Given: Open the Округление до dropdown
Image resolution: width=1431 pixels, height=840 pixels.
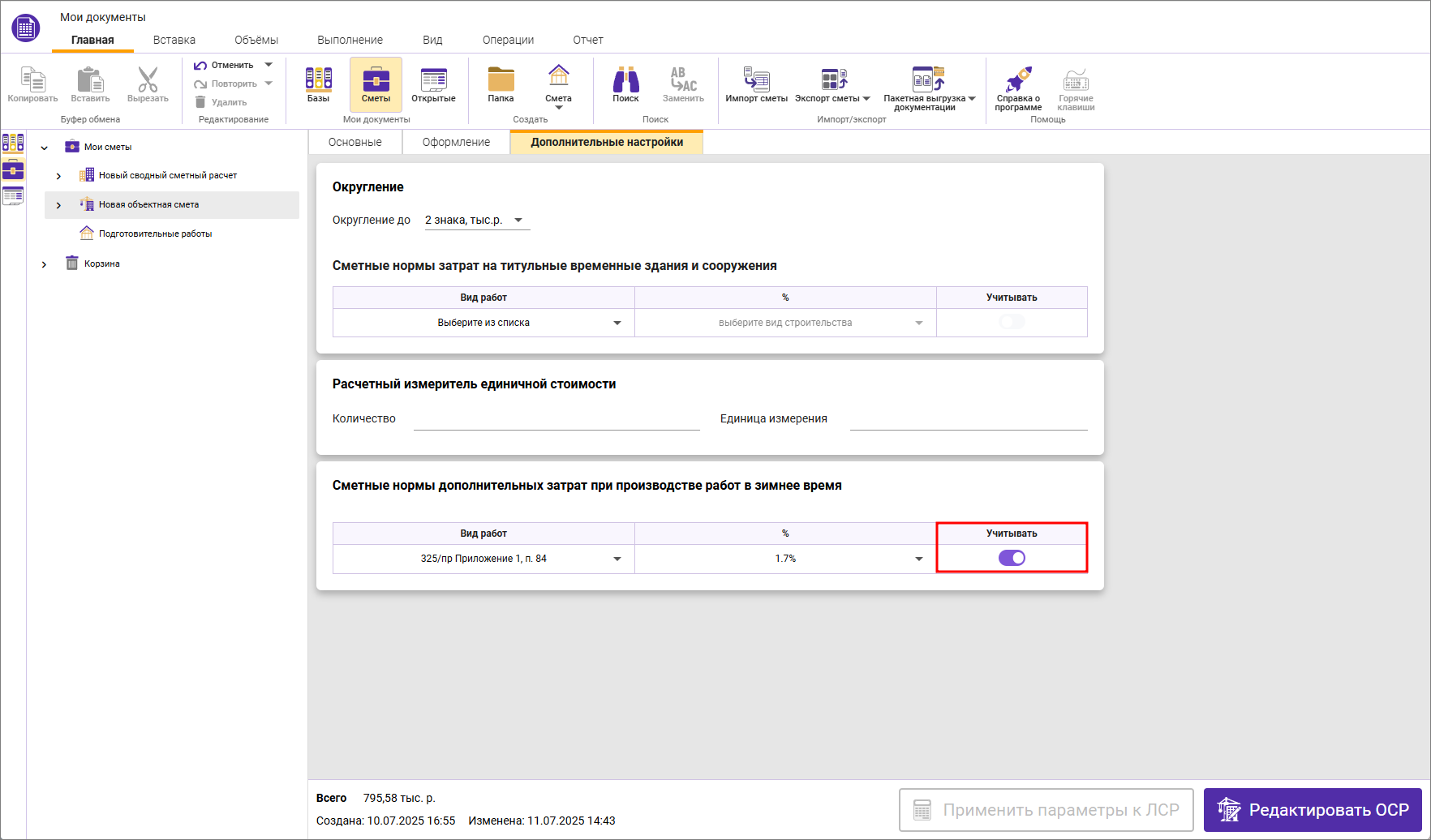Looking at the screenshot, I should (477, 221).
